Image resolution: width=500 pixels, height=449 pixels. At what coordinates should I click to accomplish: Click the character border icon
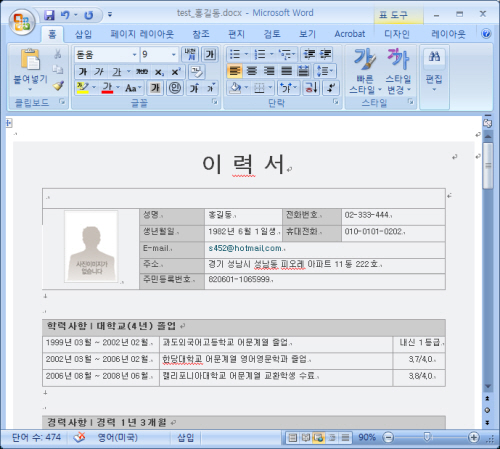coord(210,54)
